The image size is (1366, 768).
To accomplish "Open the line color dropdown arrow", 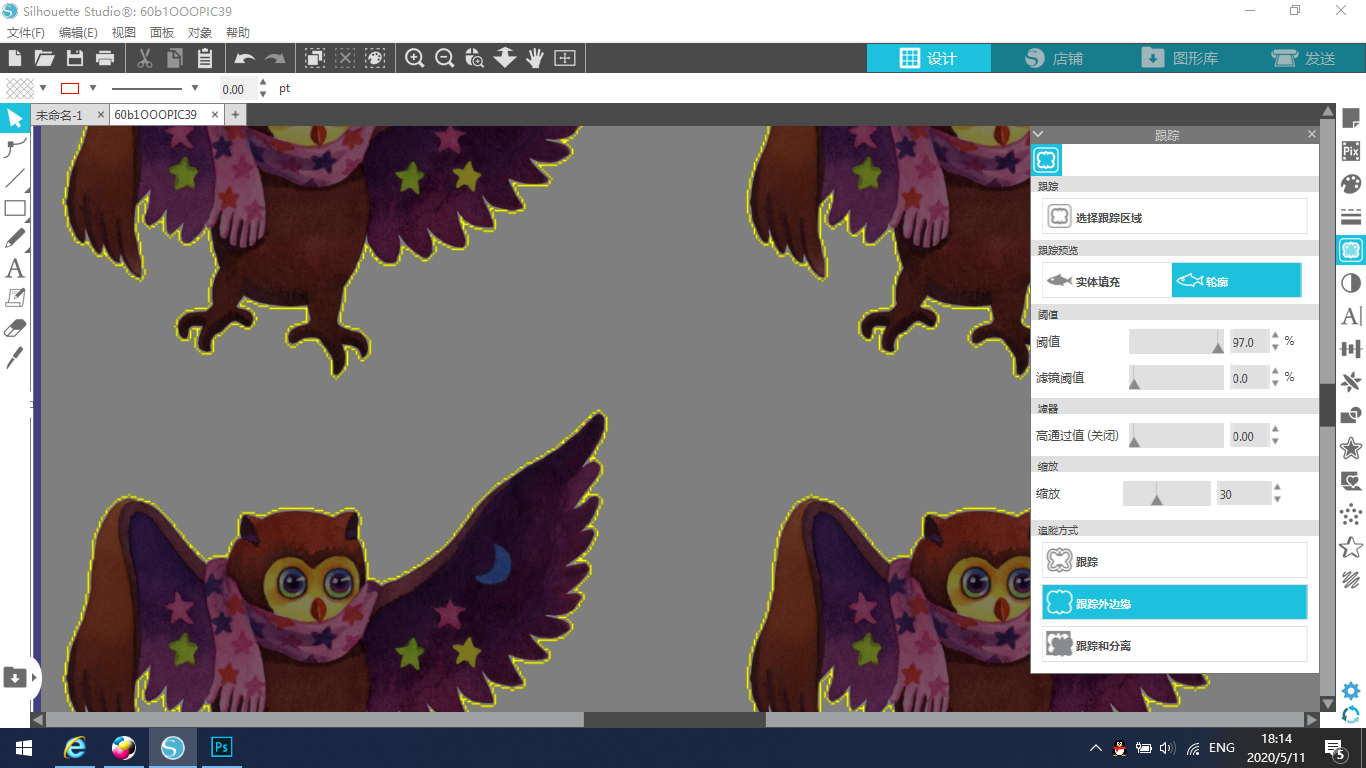I will coord(93,88).
